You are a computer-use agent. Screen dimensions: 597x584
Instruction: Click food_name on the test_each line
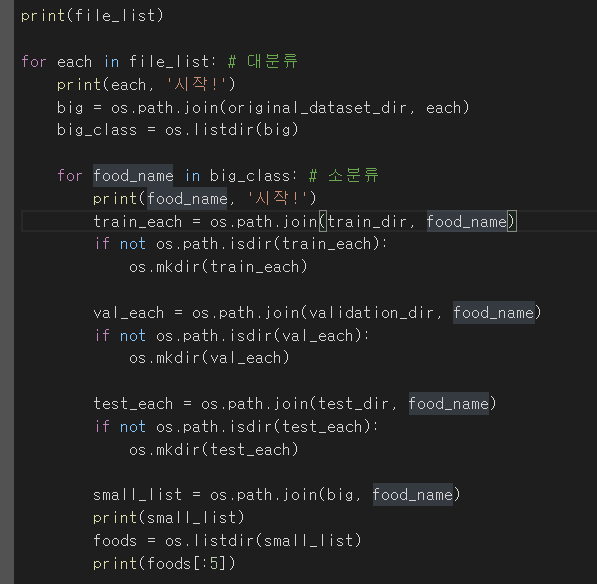click(x=449, y=404)
